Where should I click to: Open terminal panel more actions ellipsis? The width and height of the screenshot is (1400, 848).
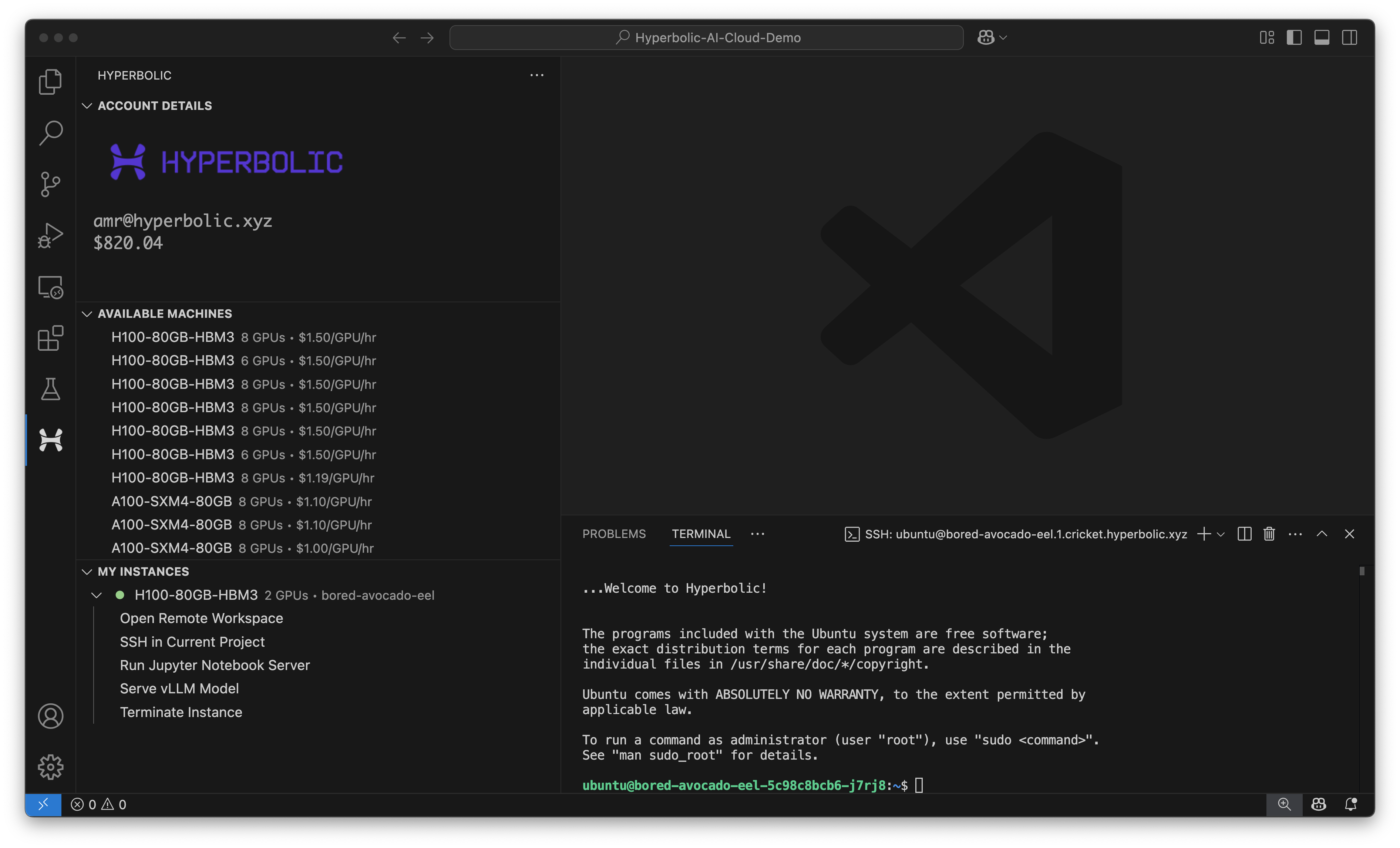[x=1295, y=534]
